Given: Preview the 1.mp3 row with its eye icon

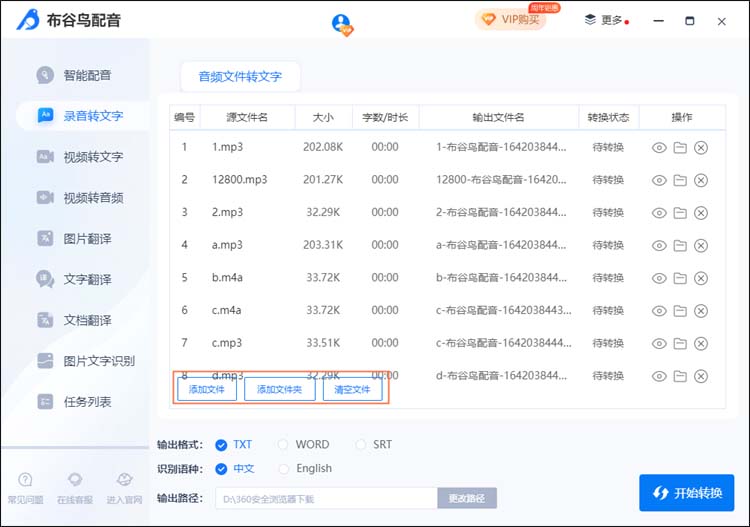Looking at the screenshot, I should coord(659,148).
